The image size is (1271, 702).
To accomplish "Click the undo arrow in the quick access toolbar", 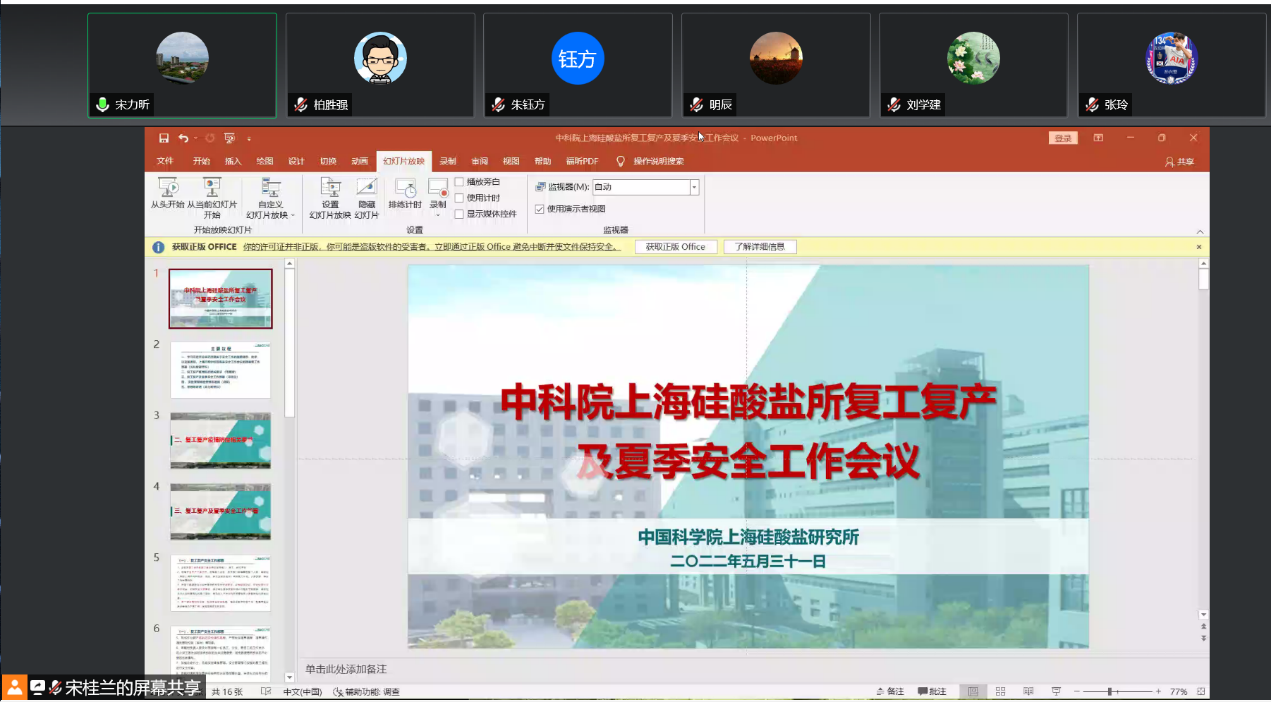I will coord(183,138).
